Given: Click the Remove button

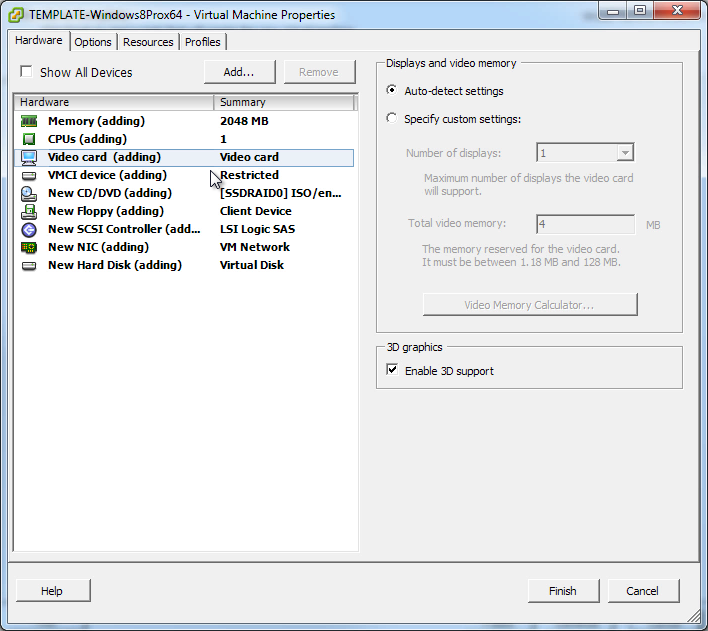Looking at the screenshot, I should (x=319, y=72).
